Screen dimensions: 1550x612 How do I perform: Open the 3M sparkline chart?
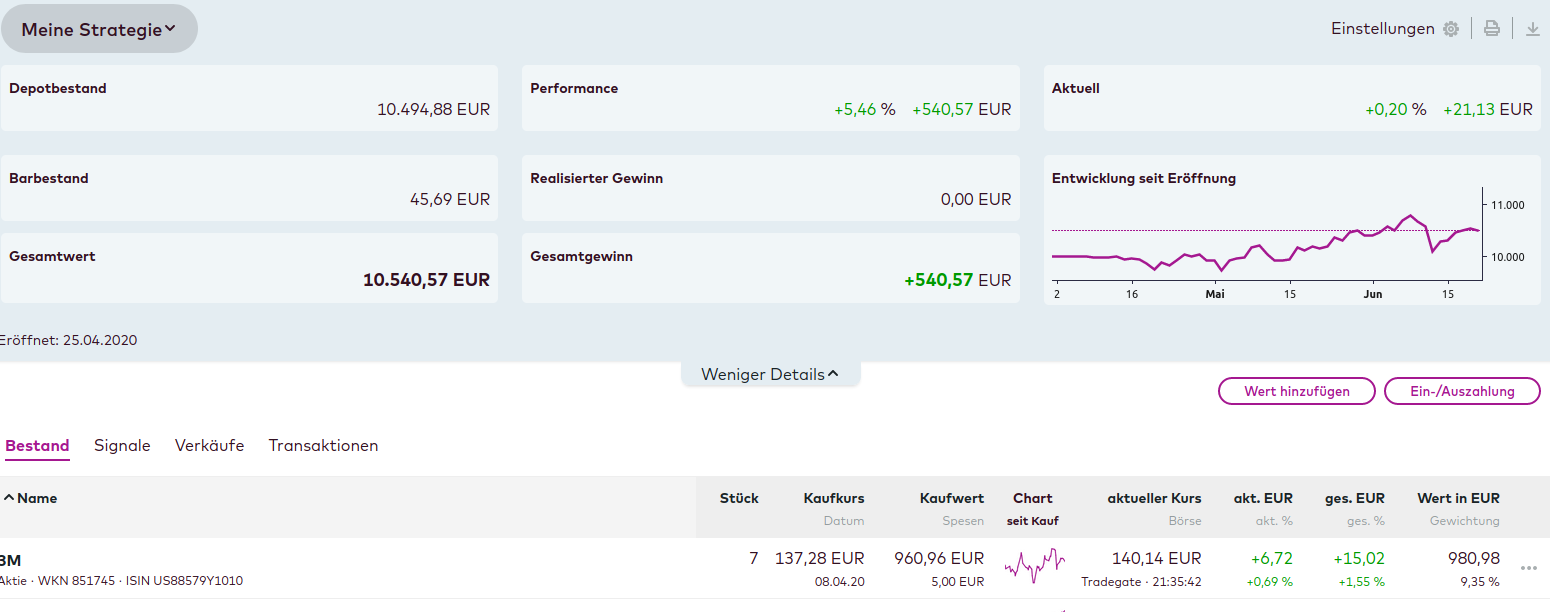(1034, 567)
